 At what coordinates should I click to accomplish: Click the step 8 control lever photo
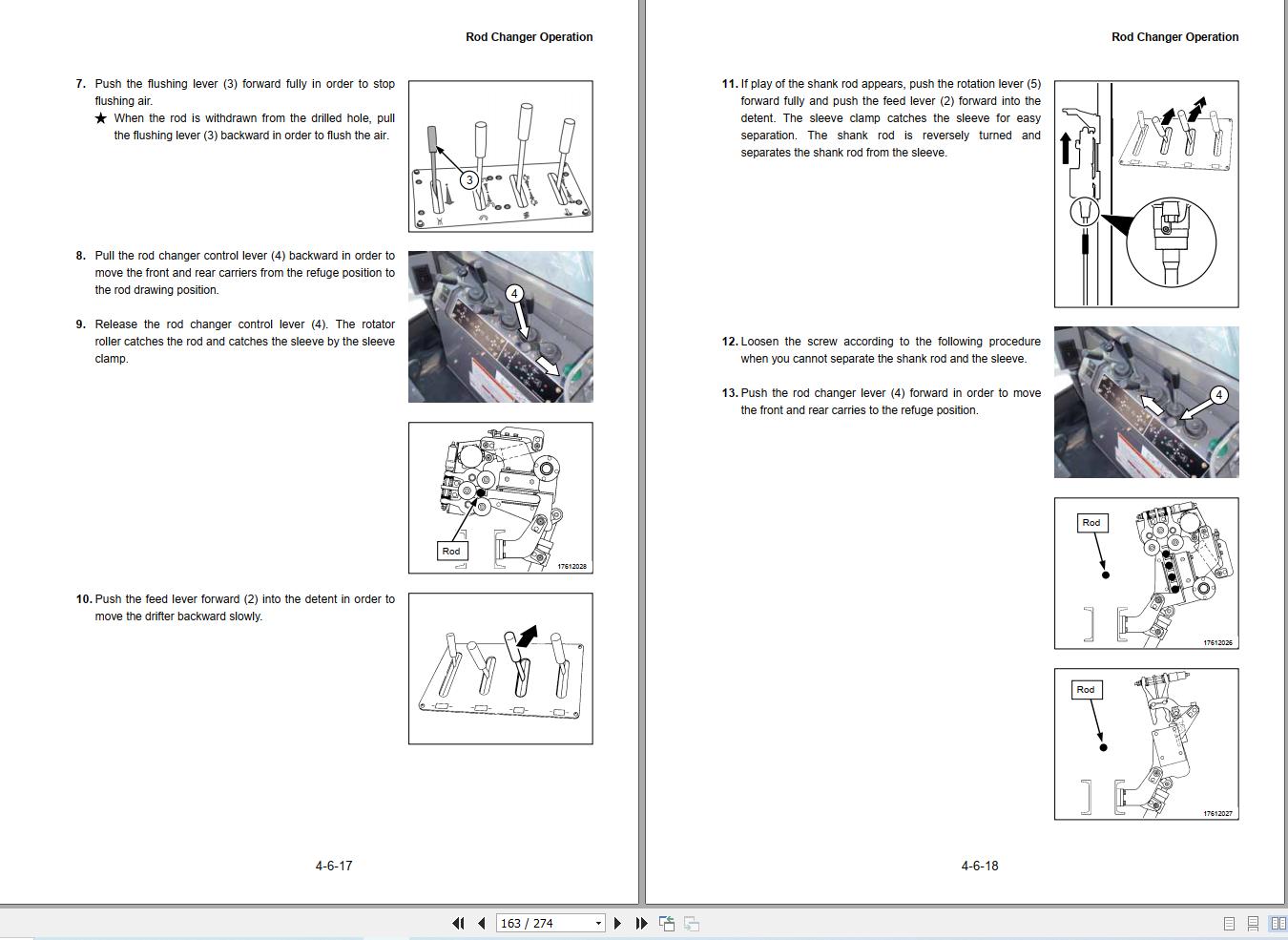click(501, 326)
